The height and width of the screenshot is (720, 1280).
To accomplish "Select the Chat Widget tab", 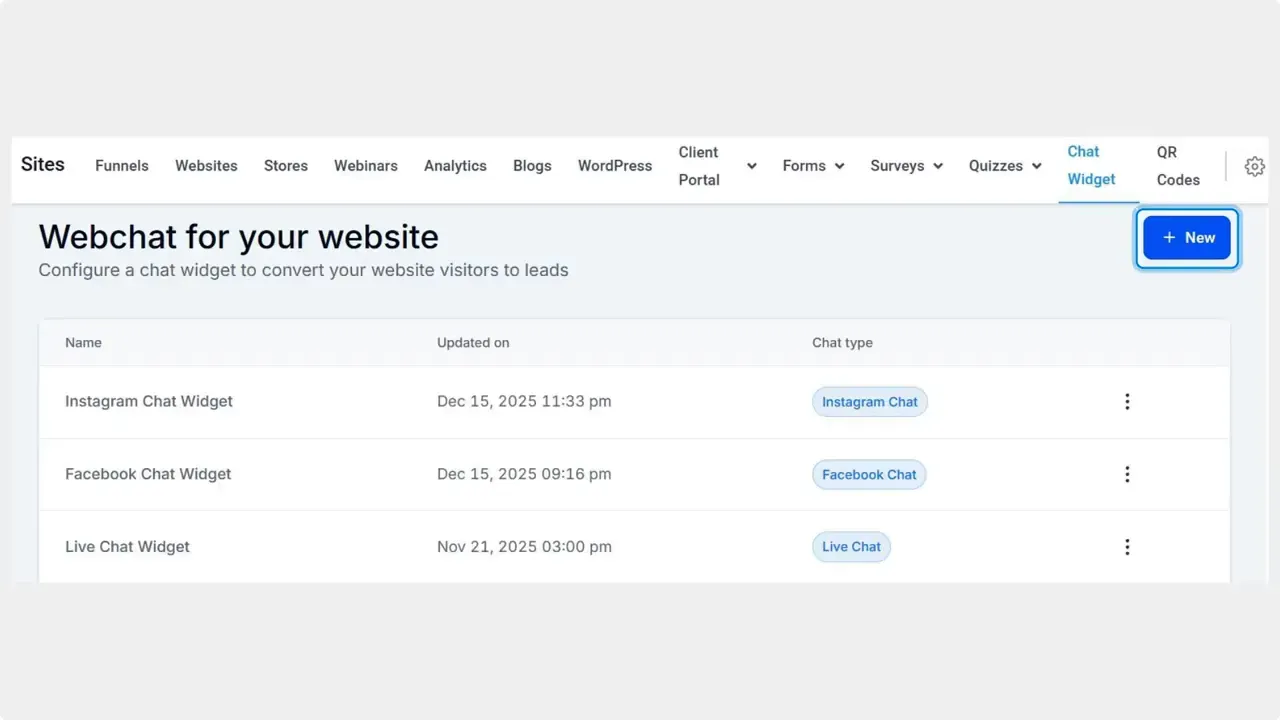I will (x=1090, y=166).
